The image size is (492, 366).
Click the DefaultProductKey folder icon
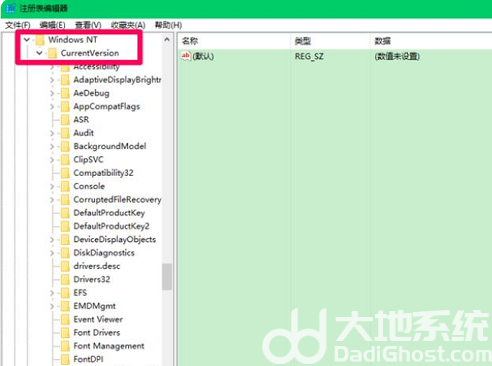[x=65, y=213]
